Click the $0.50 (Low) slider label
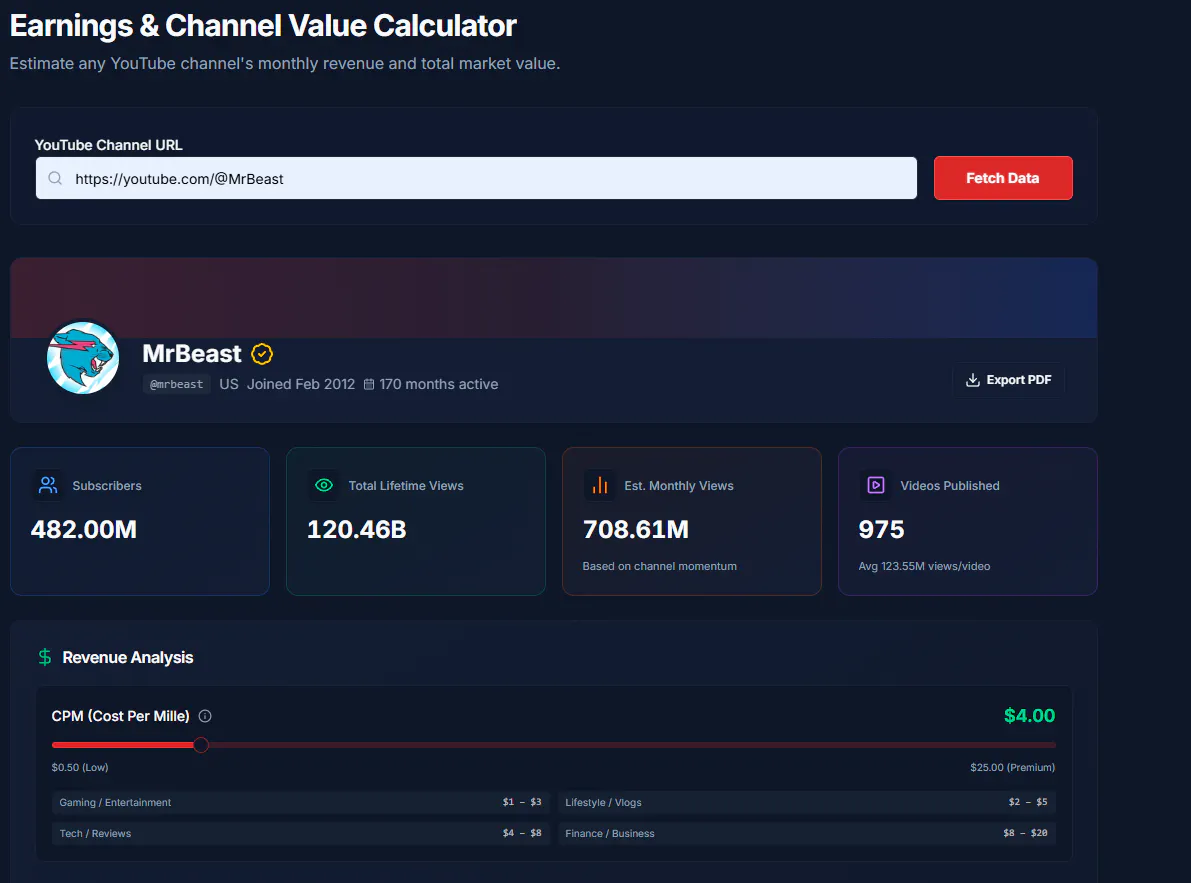Image resolution: width=1191 pixels, height=883 pixels. point(80,768)
